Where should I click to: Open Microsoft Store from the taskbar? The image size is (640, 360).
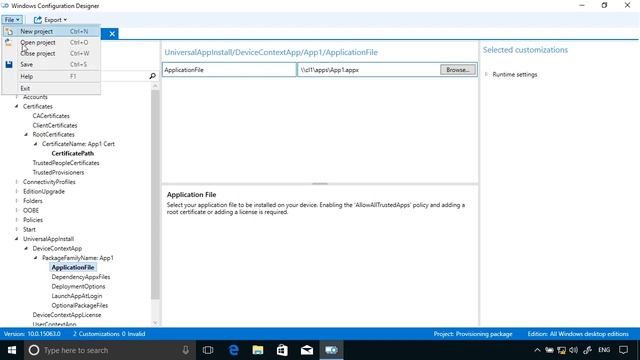tap(282, 350)
